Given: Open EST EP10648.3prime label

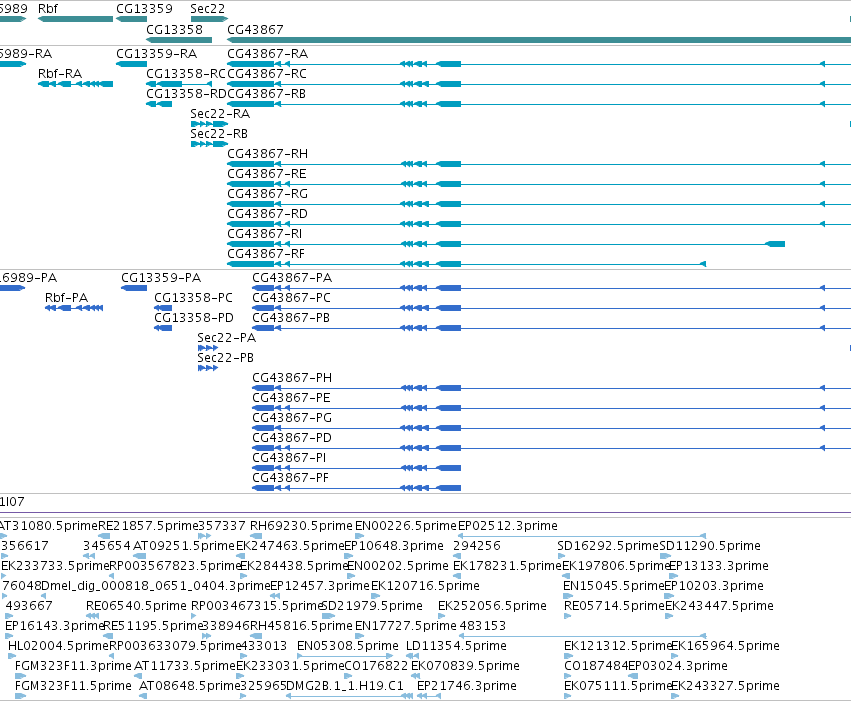Looking at the screenshot, I should point(394,546).
